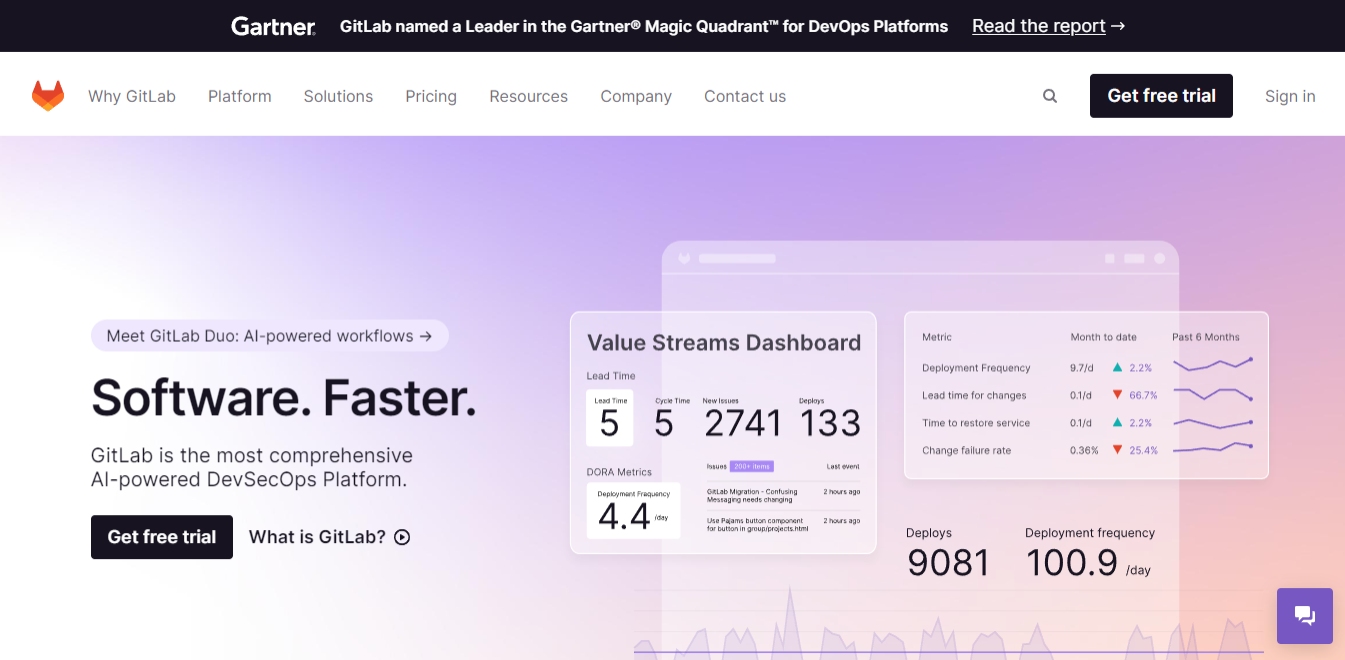Viewport: 1345px width, 660px height.
Task: Click the 'Software. Faster.' headline
Action: [284, 397]
